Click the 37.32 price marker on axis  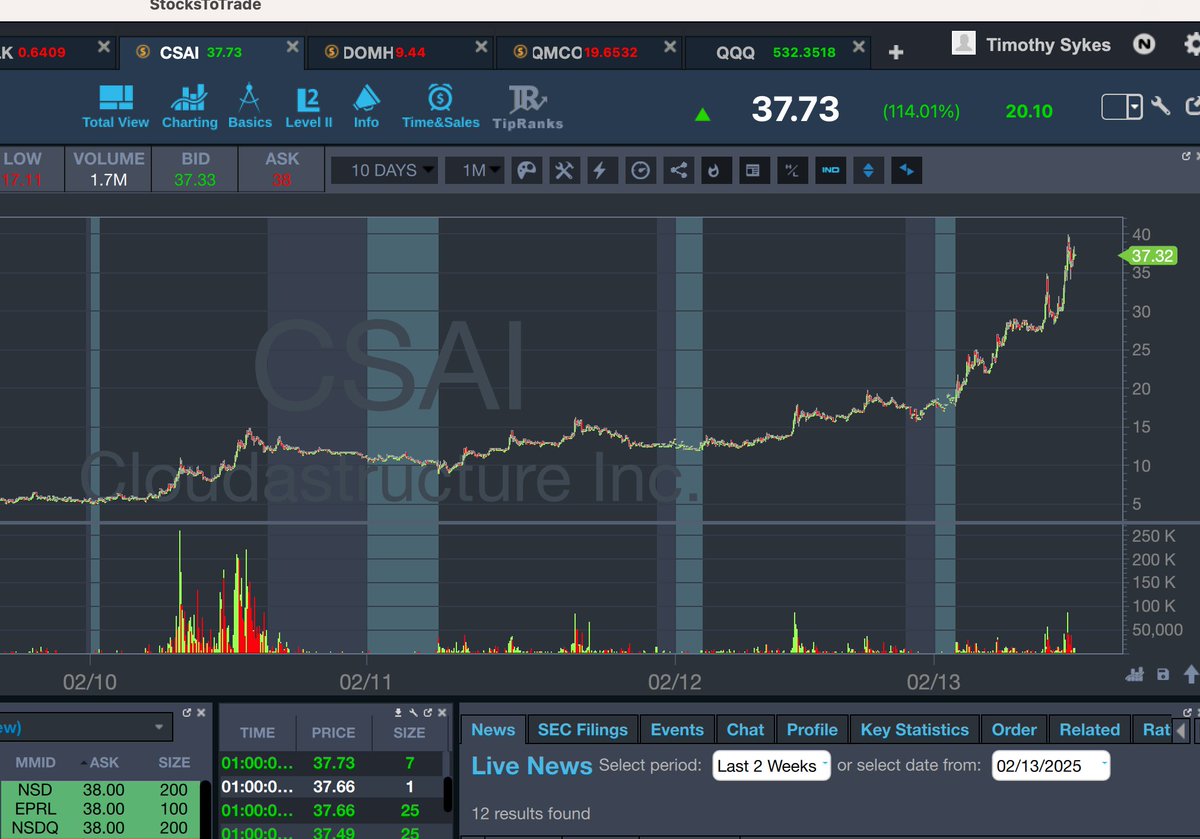click(1147, 256)
